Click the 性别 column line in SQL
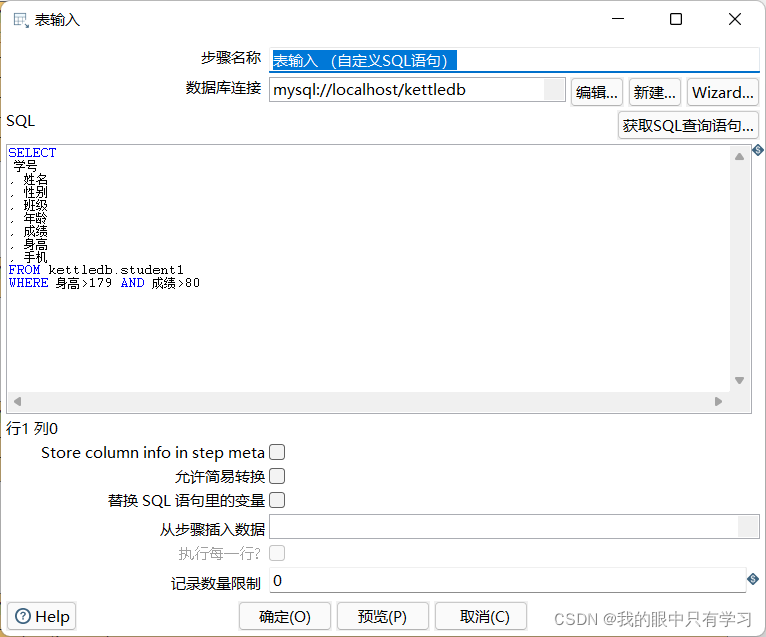 click(36, 192)
